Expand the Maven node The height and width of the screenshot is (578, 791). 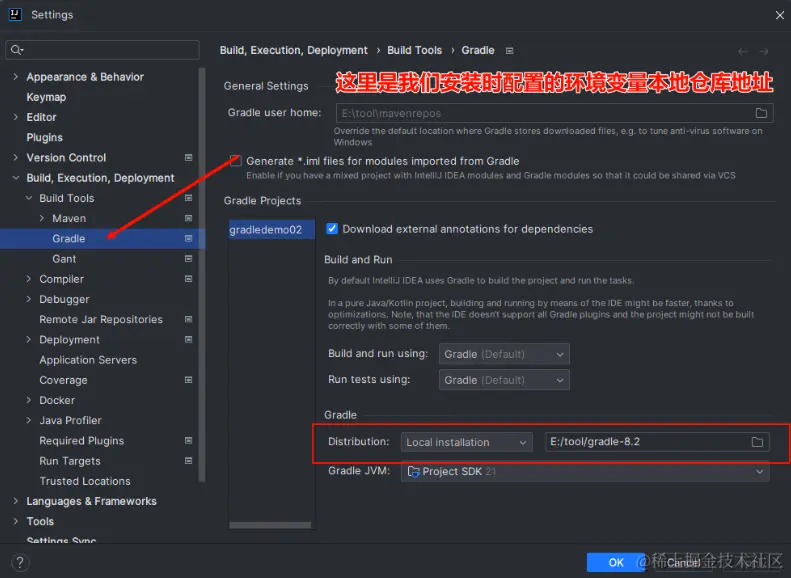coord(42,218)
